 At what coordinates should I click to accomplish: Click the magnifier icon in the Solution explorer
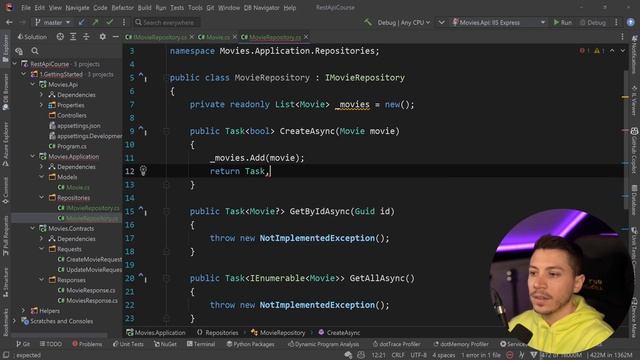pos(35,51)
